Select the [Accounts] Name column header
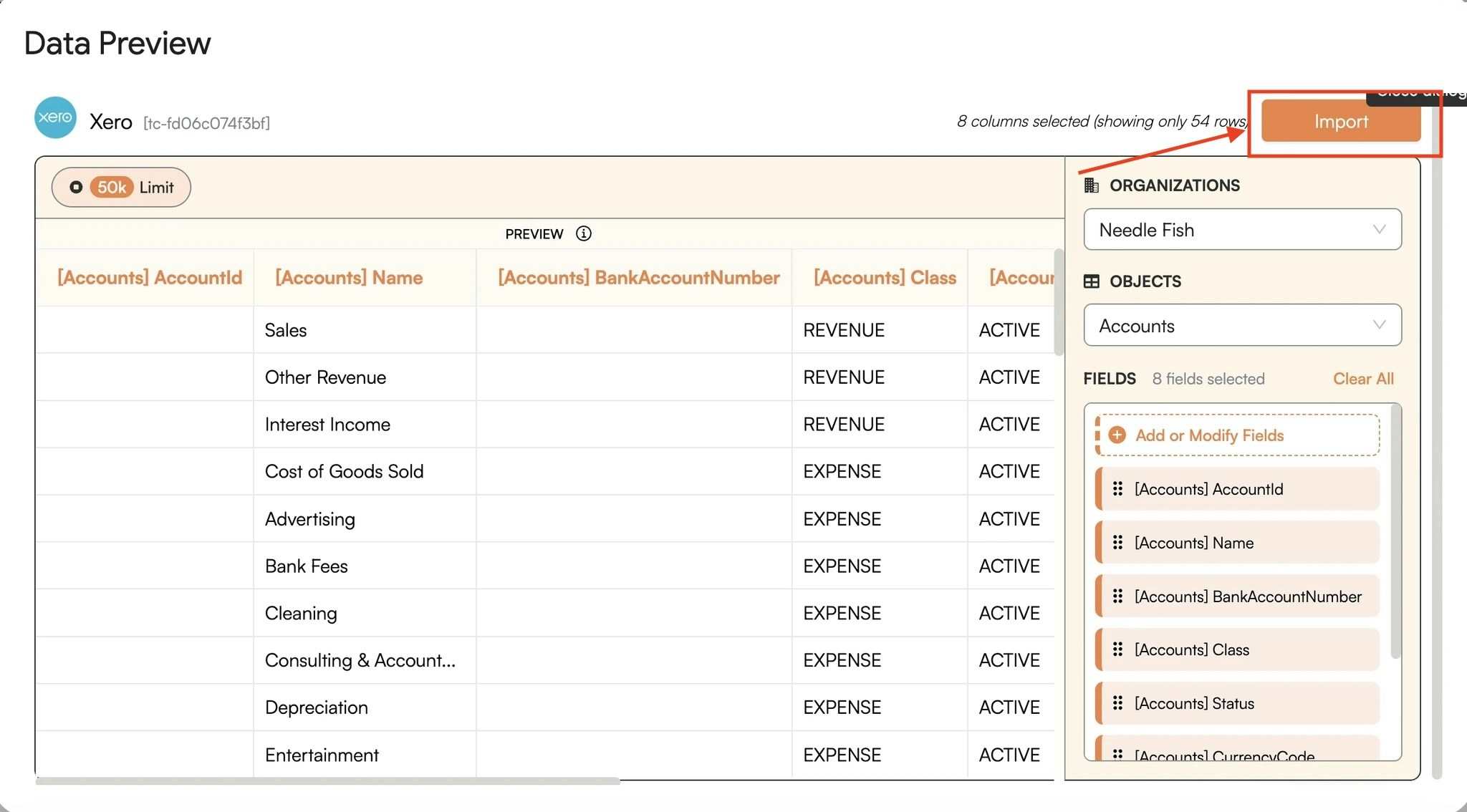Viewport: 1467px width, 812px height. click(x=349, y=278)
